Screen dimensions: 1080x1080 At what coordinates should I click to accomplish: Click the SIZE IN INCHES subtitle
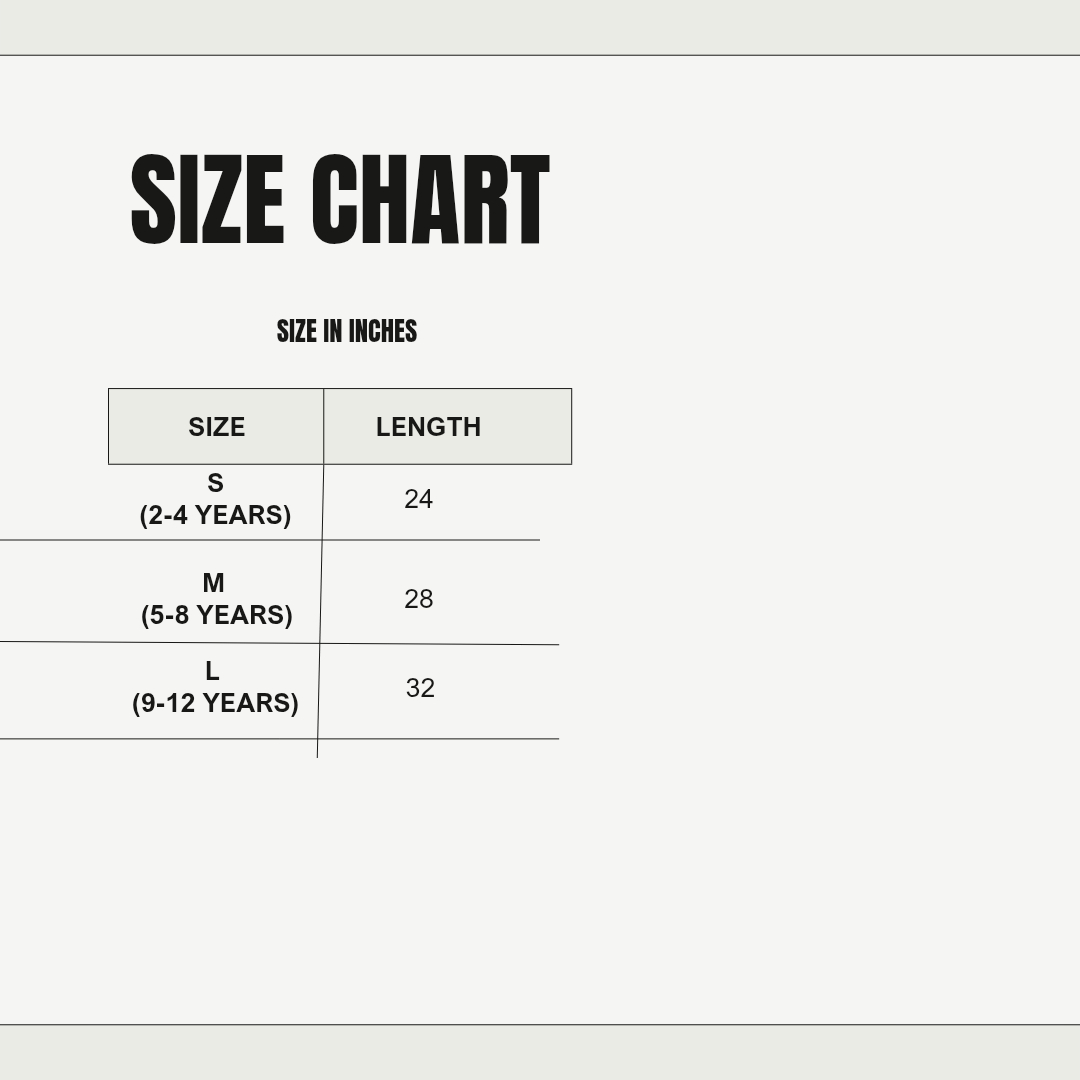(x=346, y=331)
